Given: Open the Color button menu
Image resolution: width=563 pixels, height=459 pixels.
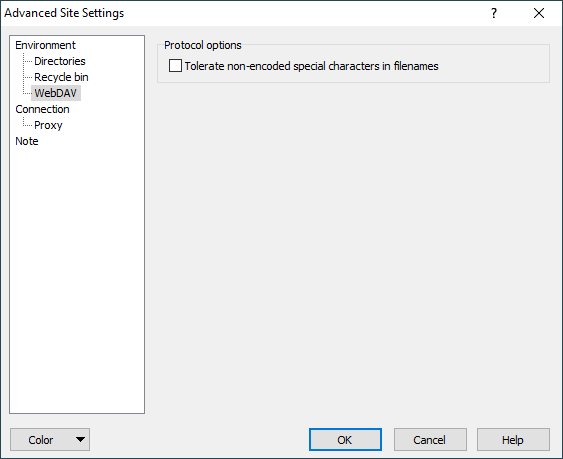Looking at the screenshot, I should pos(50,439).
